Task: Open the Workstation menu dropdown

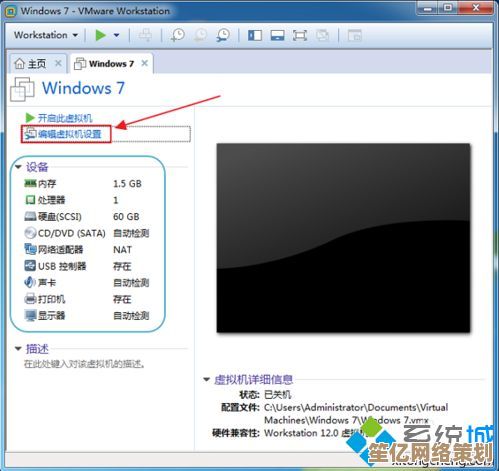Action: [46, 35]
